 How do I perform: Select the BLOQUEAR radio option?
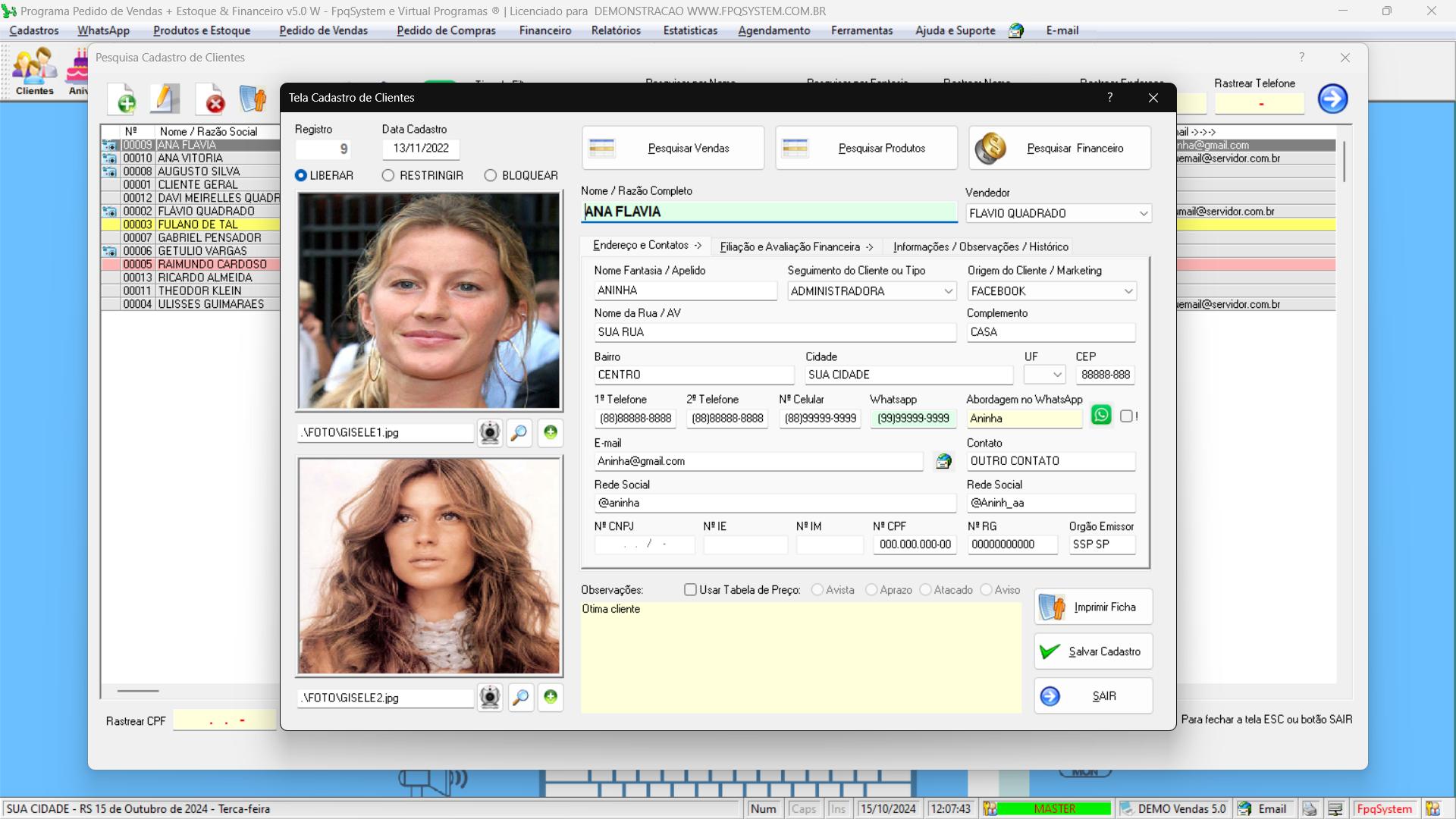coord(491,175)
